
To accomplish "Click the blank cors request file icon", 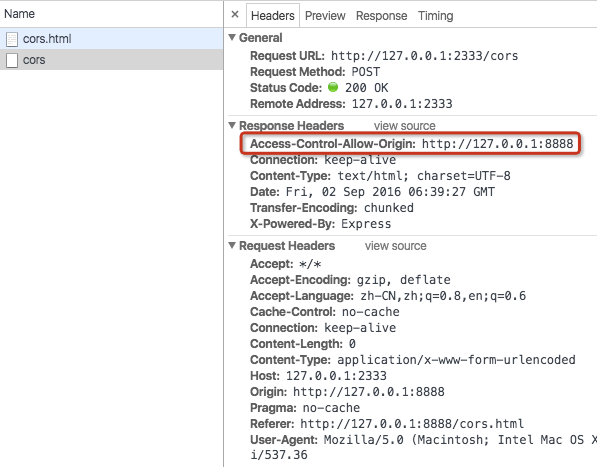I will point(12,60).
